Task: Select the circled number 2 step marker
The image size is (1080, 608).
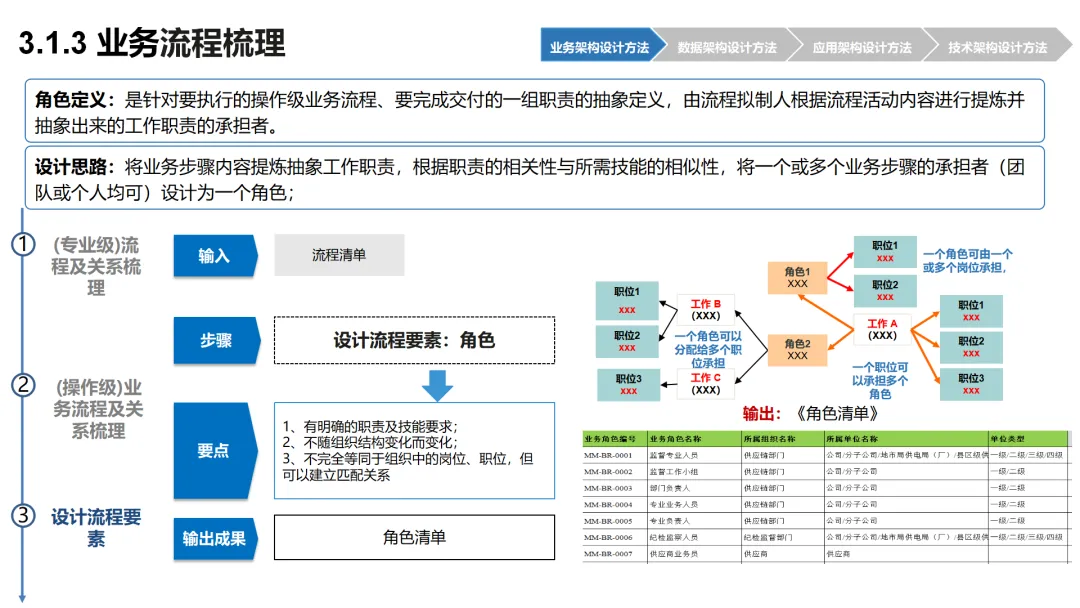Action: [23, 385]
